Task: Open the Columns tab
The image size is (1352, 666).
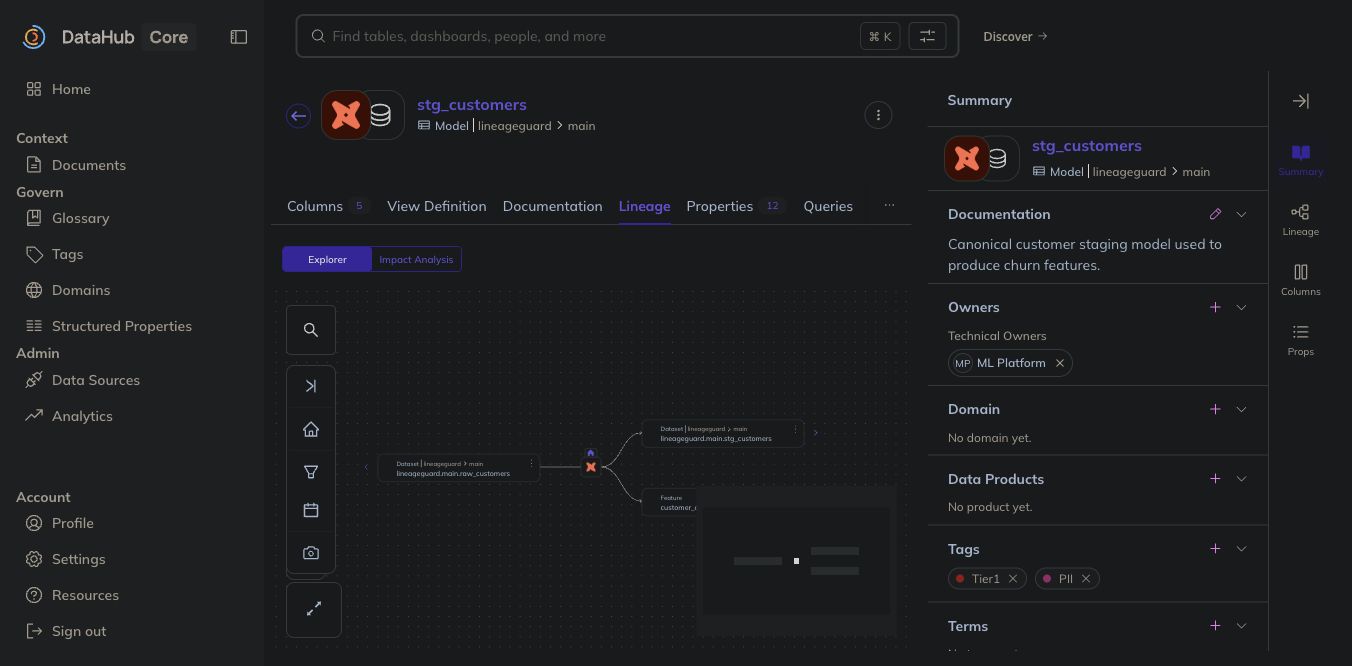Action: click(328, 206)
